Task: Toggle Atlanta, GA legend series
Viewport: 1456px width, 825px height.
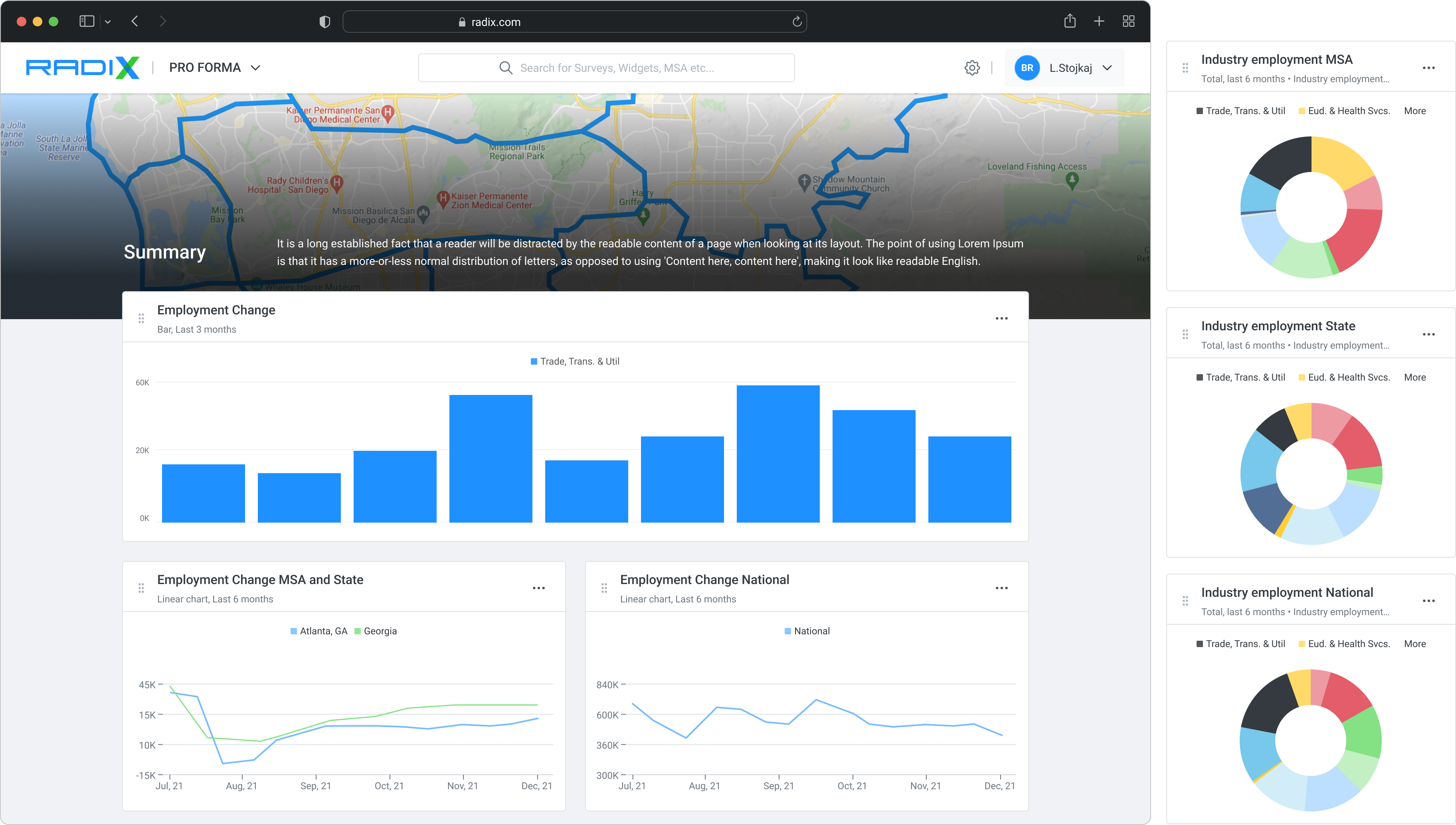Action: click(318, 631)
